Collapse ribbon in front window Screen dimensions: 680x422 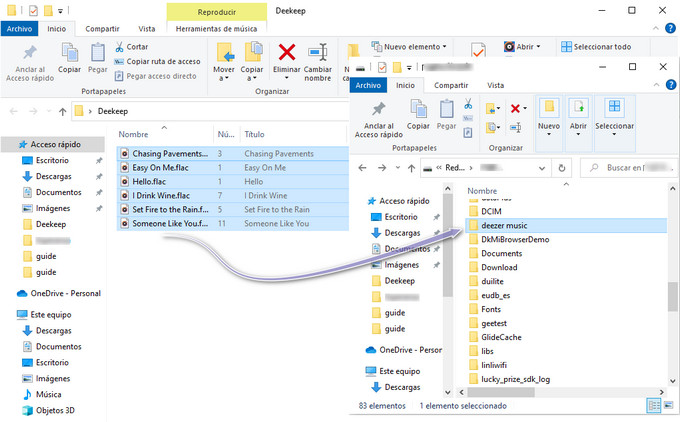656,85
